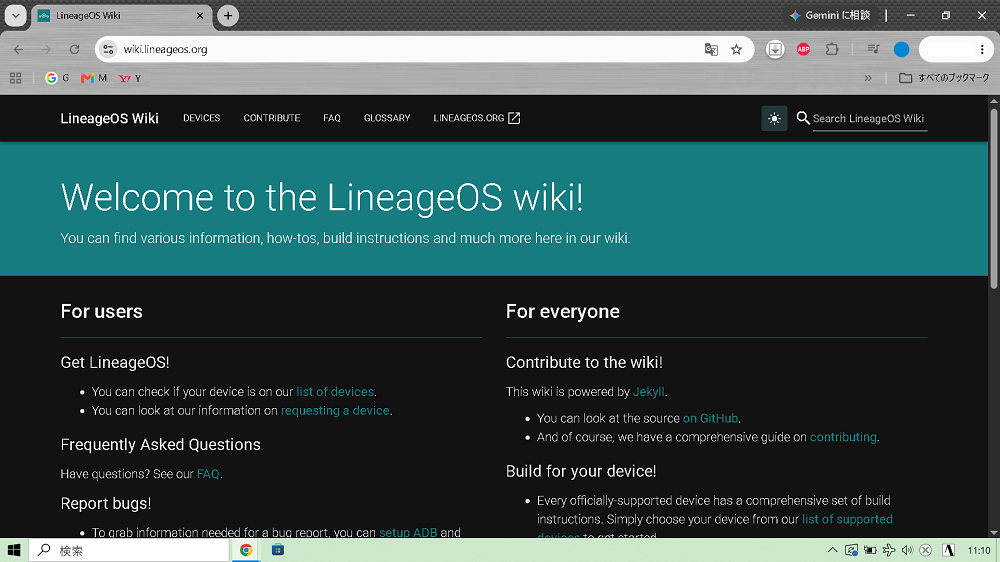This screenshot has width=1000, height=562.
Task: Click the browser forward arrow
Action: pos(46,49)
